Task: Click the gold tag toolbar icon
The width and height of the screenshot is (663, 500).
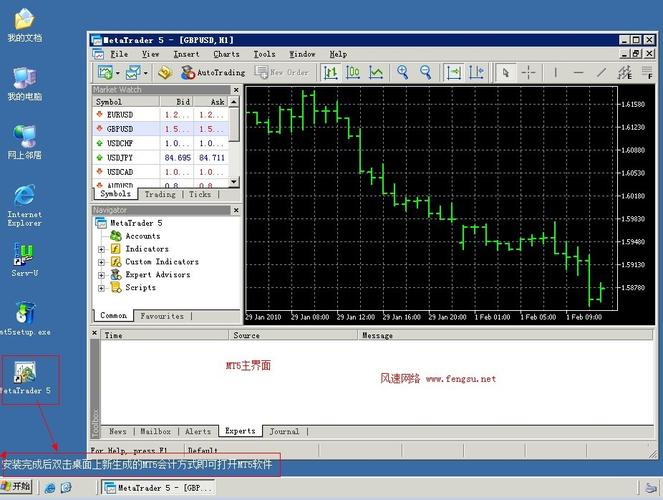Action: (x=165, y=73)
